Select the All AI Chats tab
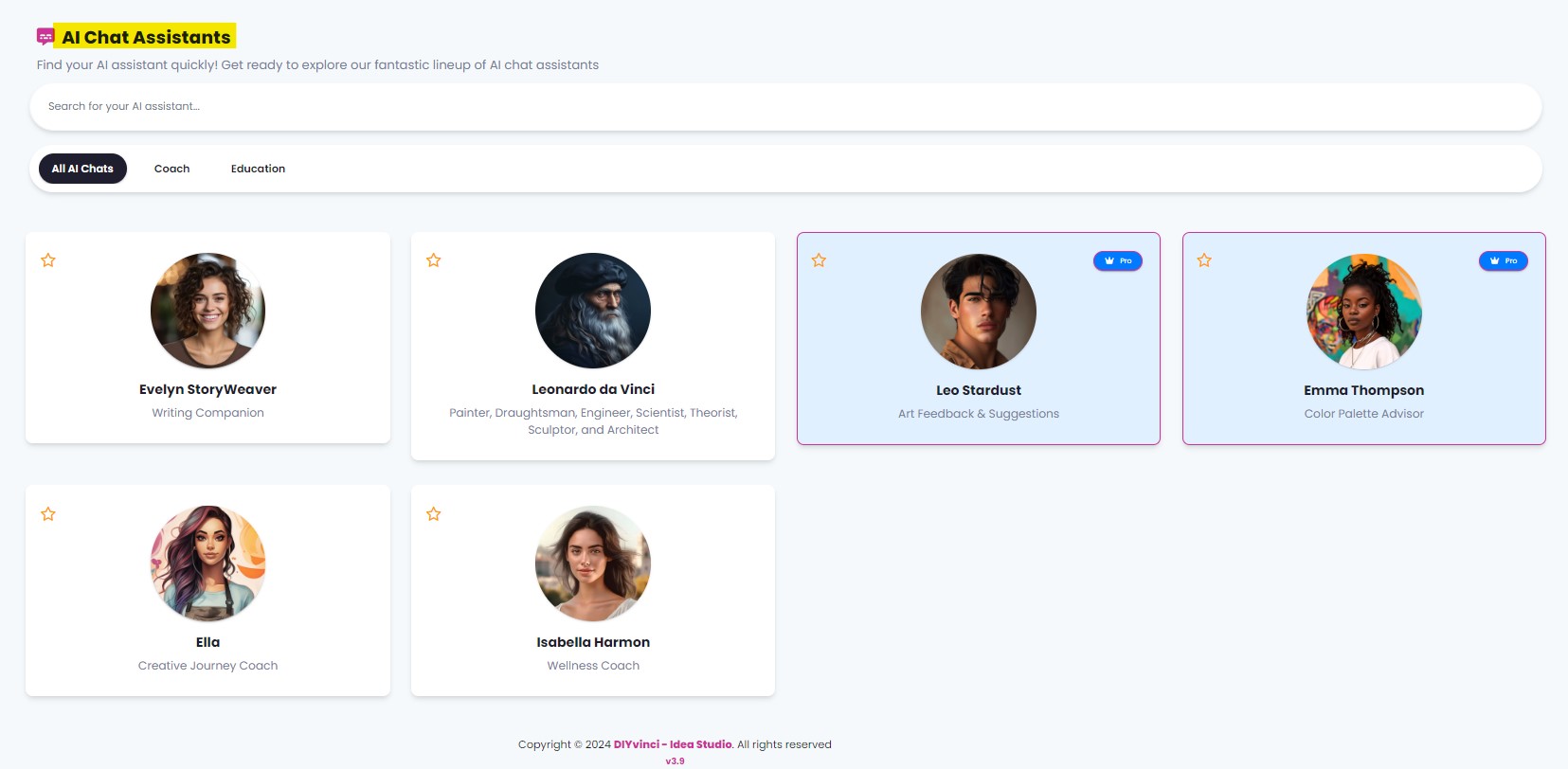Screen dimensions: 1568x769 pyautogui.click(x=82, y=169)
